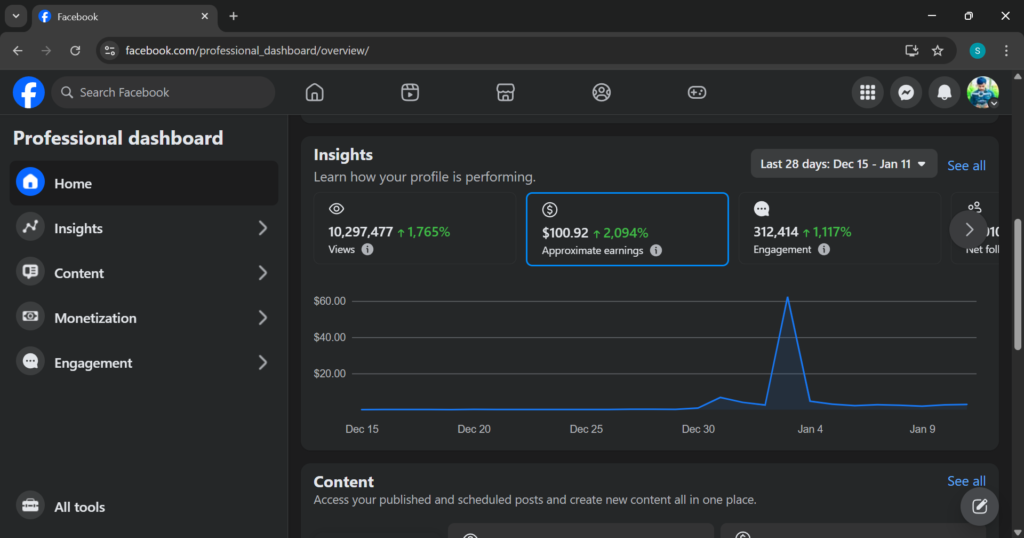Click the $100.92 earnings value

[x=565, y=233]
